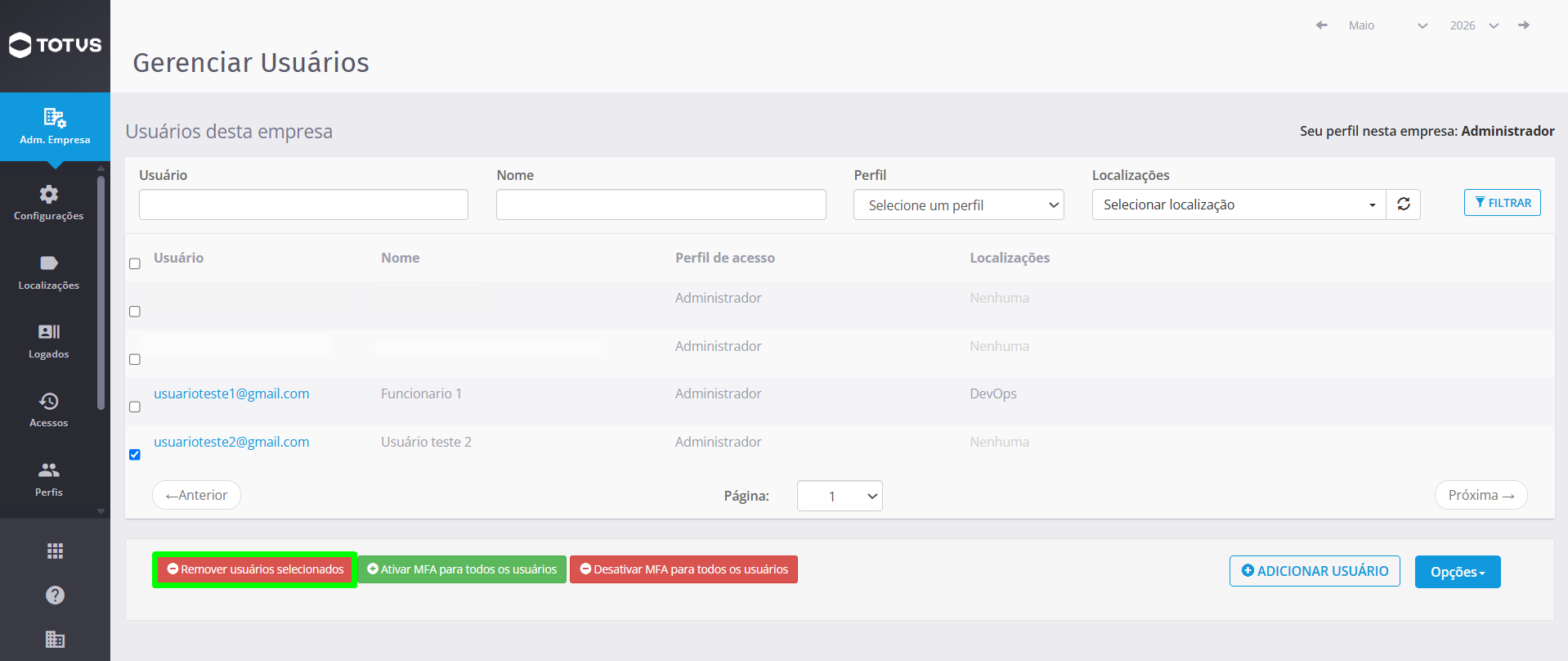Toggle select-all checkbox in Usuário header
The height and width of the screenshot is (661, 1568).
click(x=135, y=263)
